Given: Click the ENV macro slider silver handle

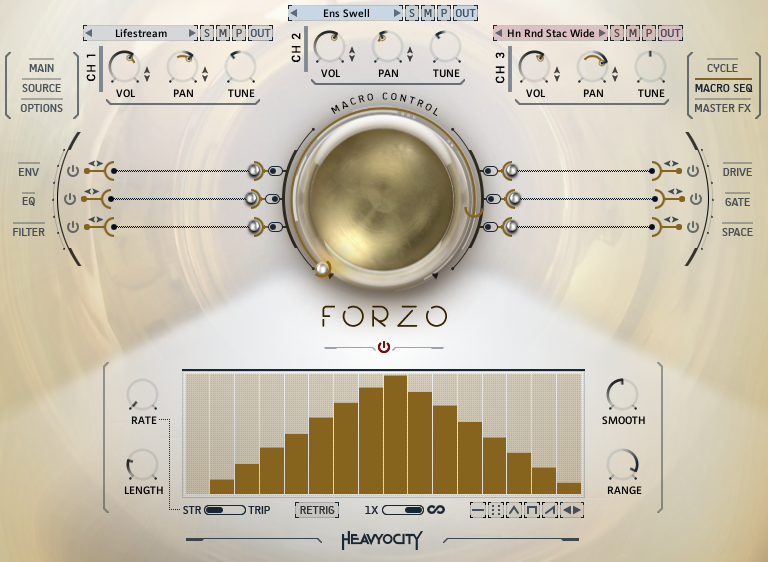Looking at the screenshot, I should [254, 171].
